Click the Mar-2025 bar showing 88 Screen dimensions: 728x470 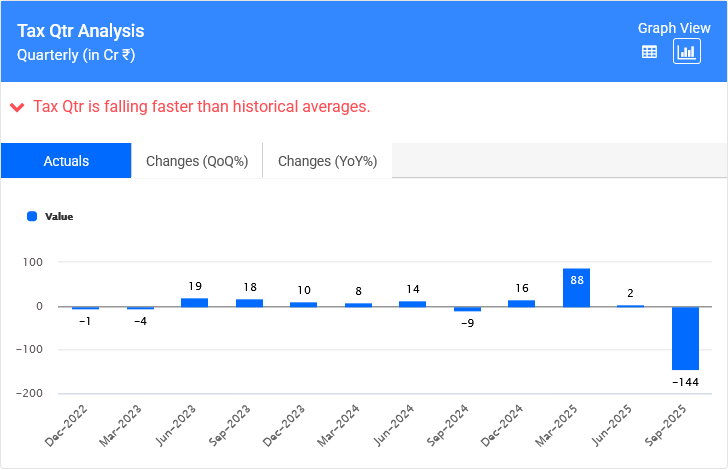point(576,287)
